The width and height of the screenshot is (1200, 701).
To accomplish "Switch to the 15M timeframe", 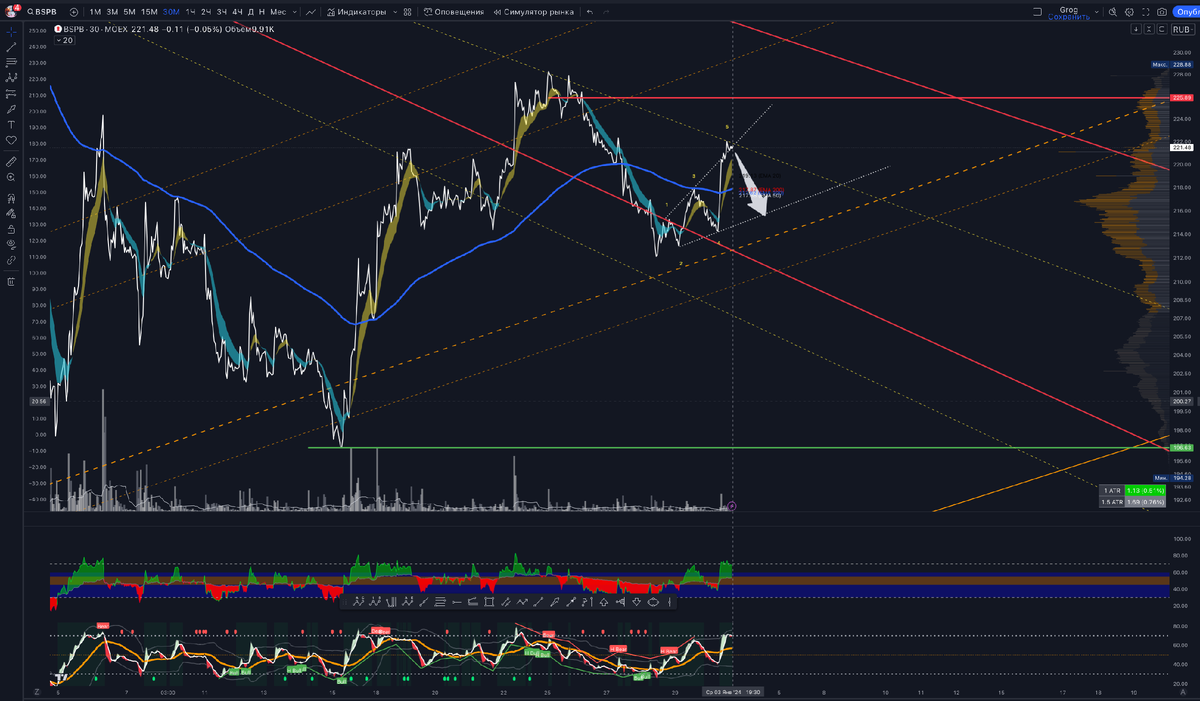I will [x=150, y=12].
